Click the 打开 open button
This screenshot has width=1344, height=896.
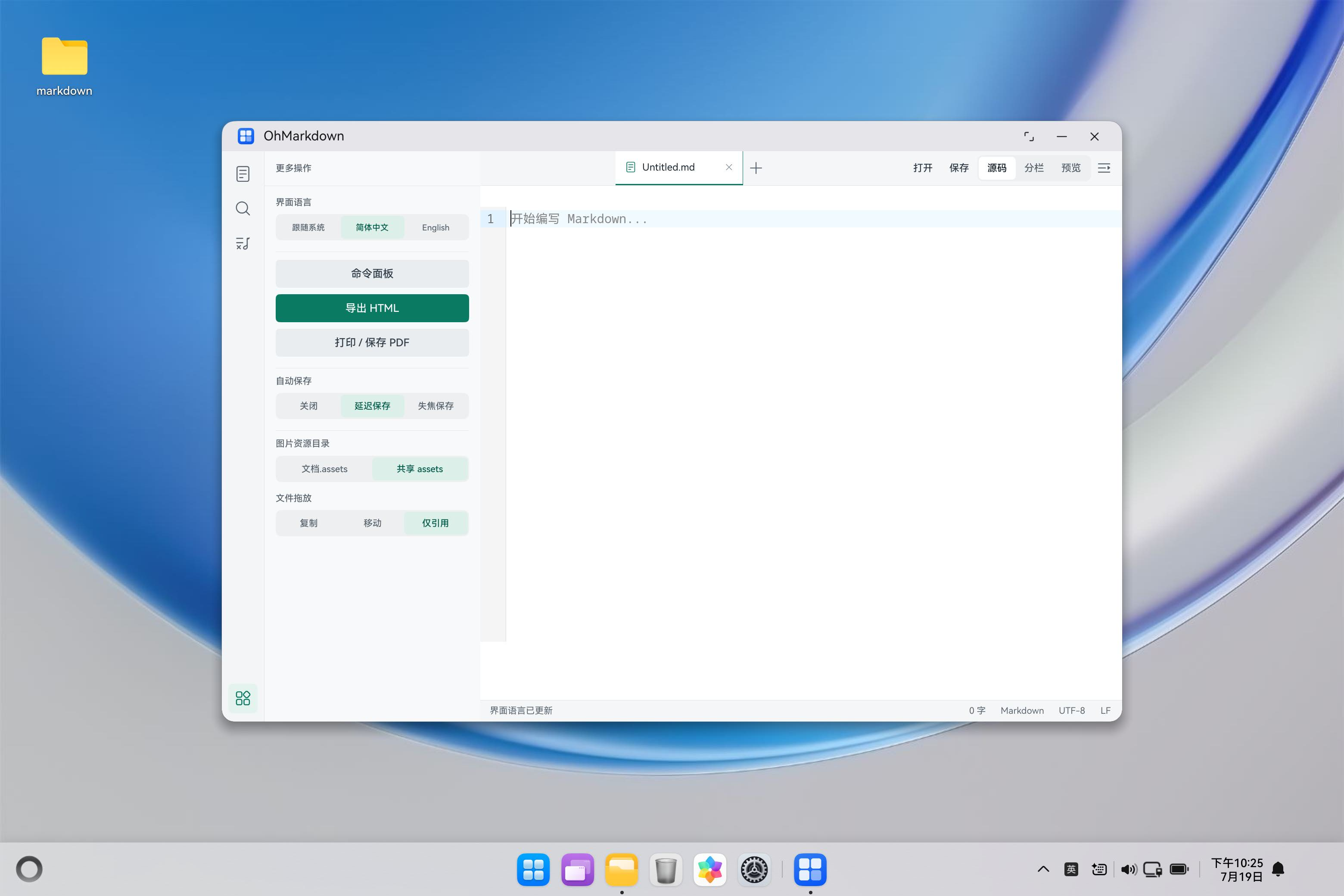pyautogui.click(x=922, y=168)
